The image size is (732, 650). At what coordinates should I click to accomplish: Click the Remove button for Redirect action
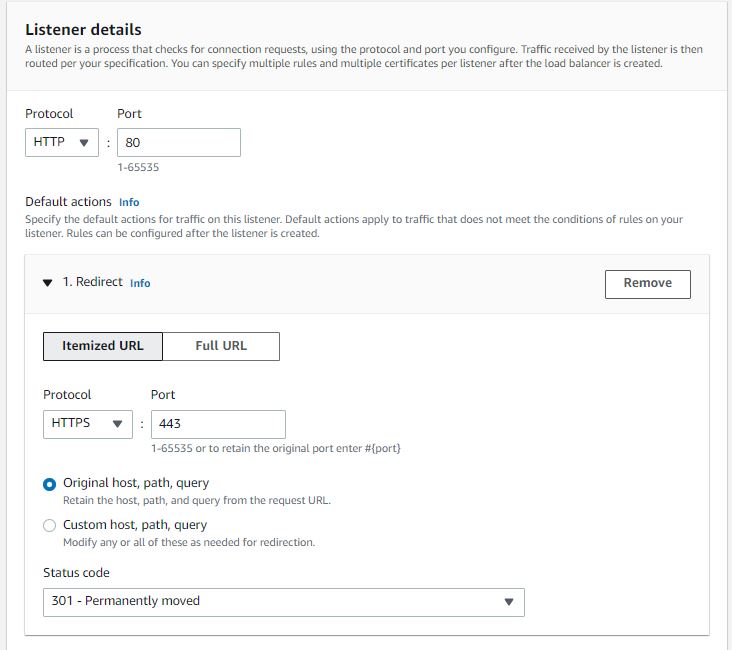[648, 284]
